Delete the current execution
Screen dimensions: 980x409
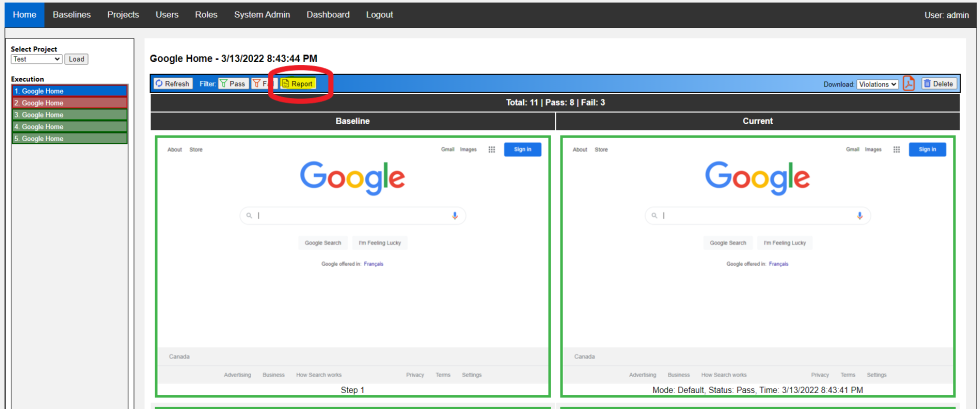click(x=938, y=84)
